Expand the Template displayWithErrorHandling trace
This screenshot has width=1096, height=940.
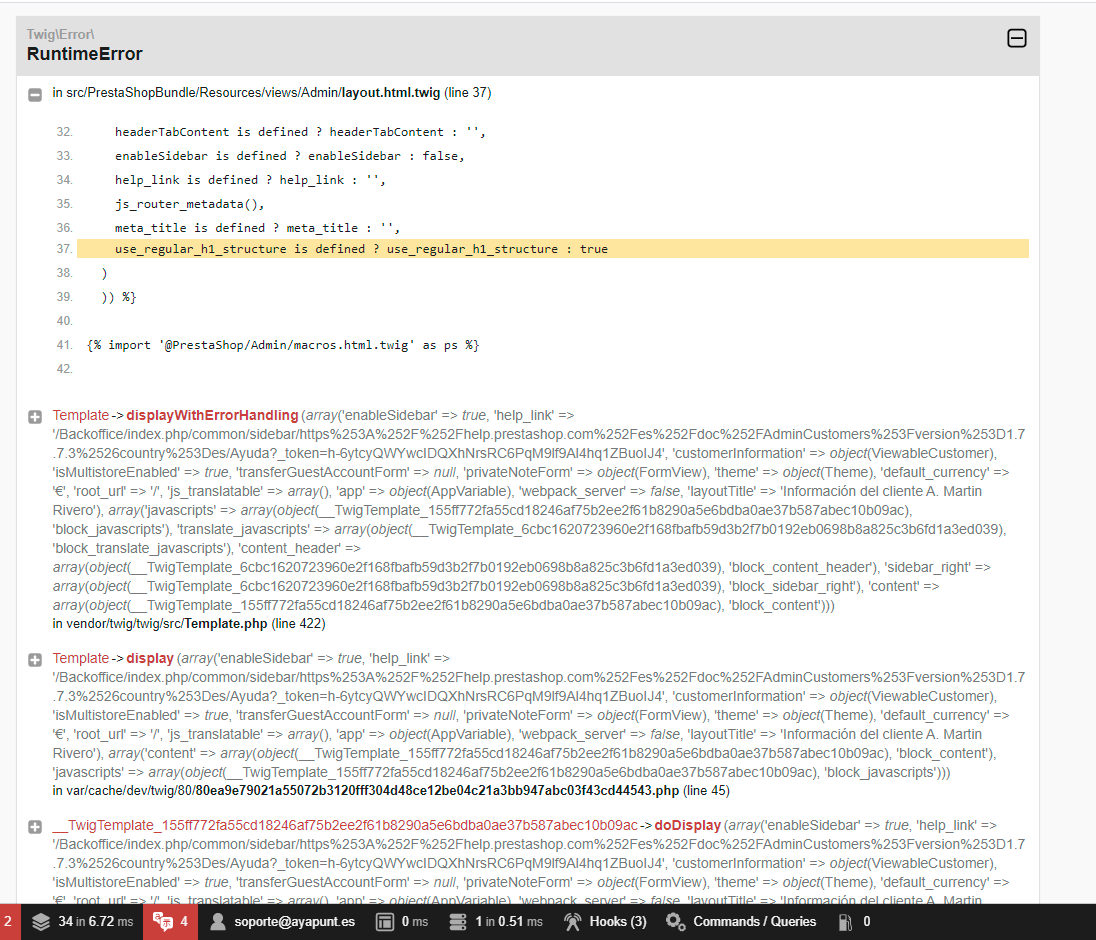point(34,417)
